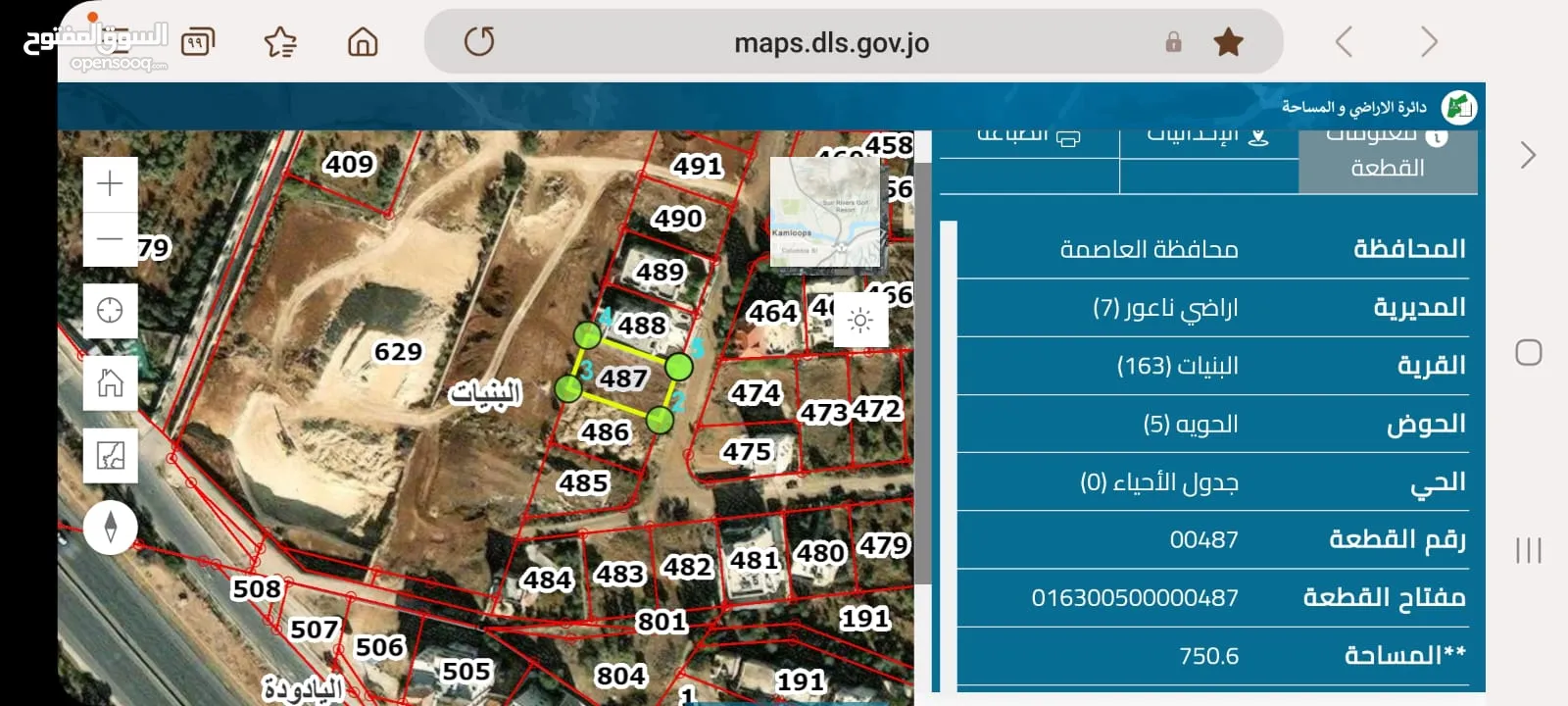The image size is (1568, 706).
Task: Open the overview map thumbnail
Action: (826, 212)
